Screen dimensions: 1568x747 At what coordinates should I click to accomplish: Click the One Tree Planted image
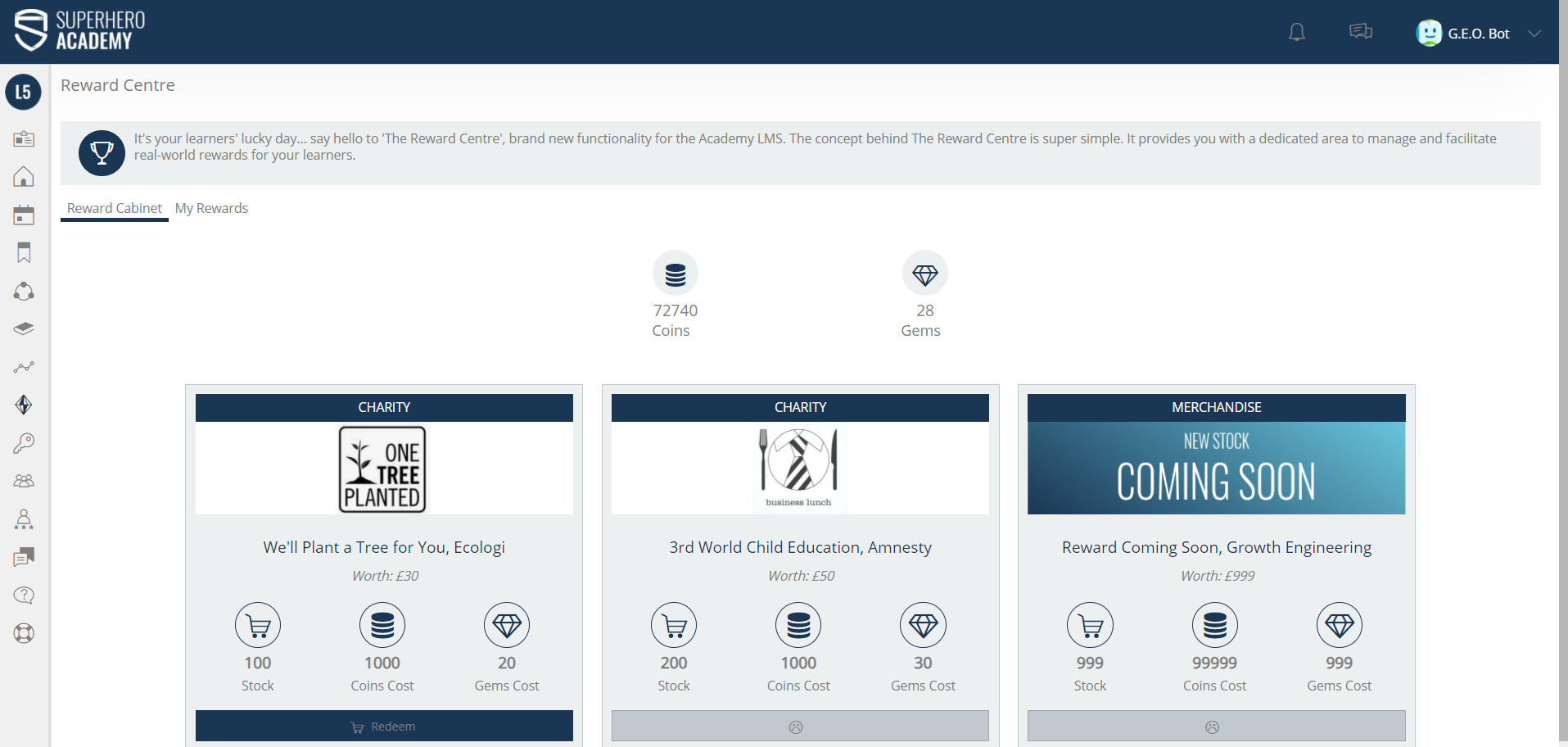383,469
